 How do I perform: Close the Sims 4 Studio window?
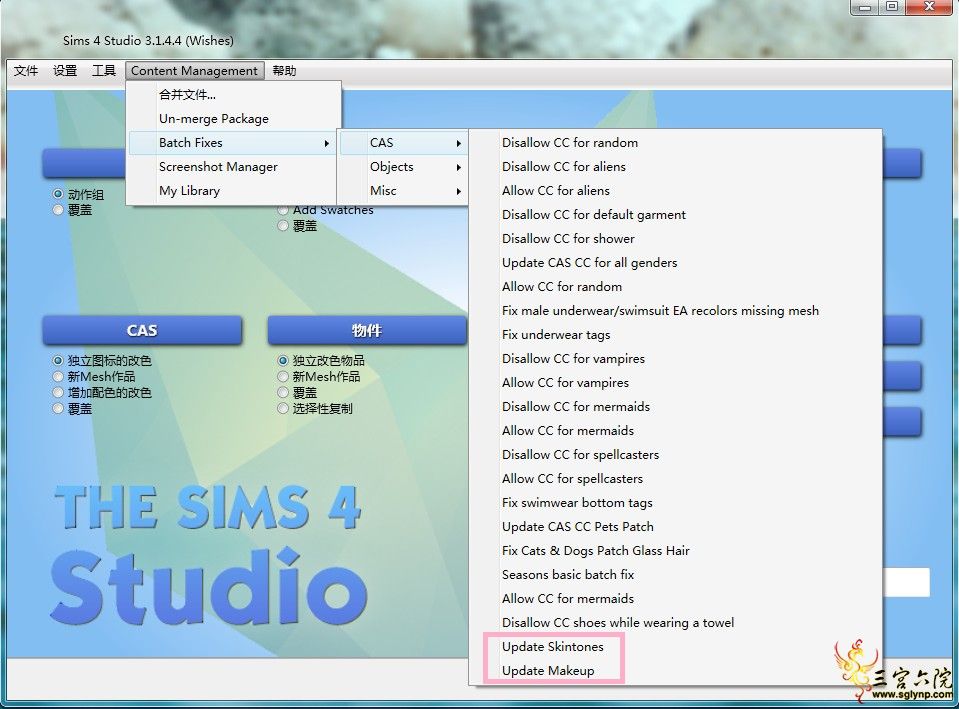929,7
